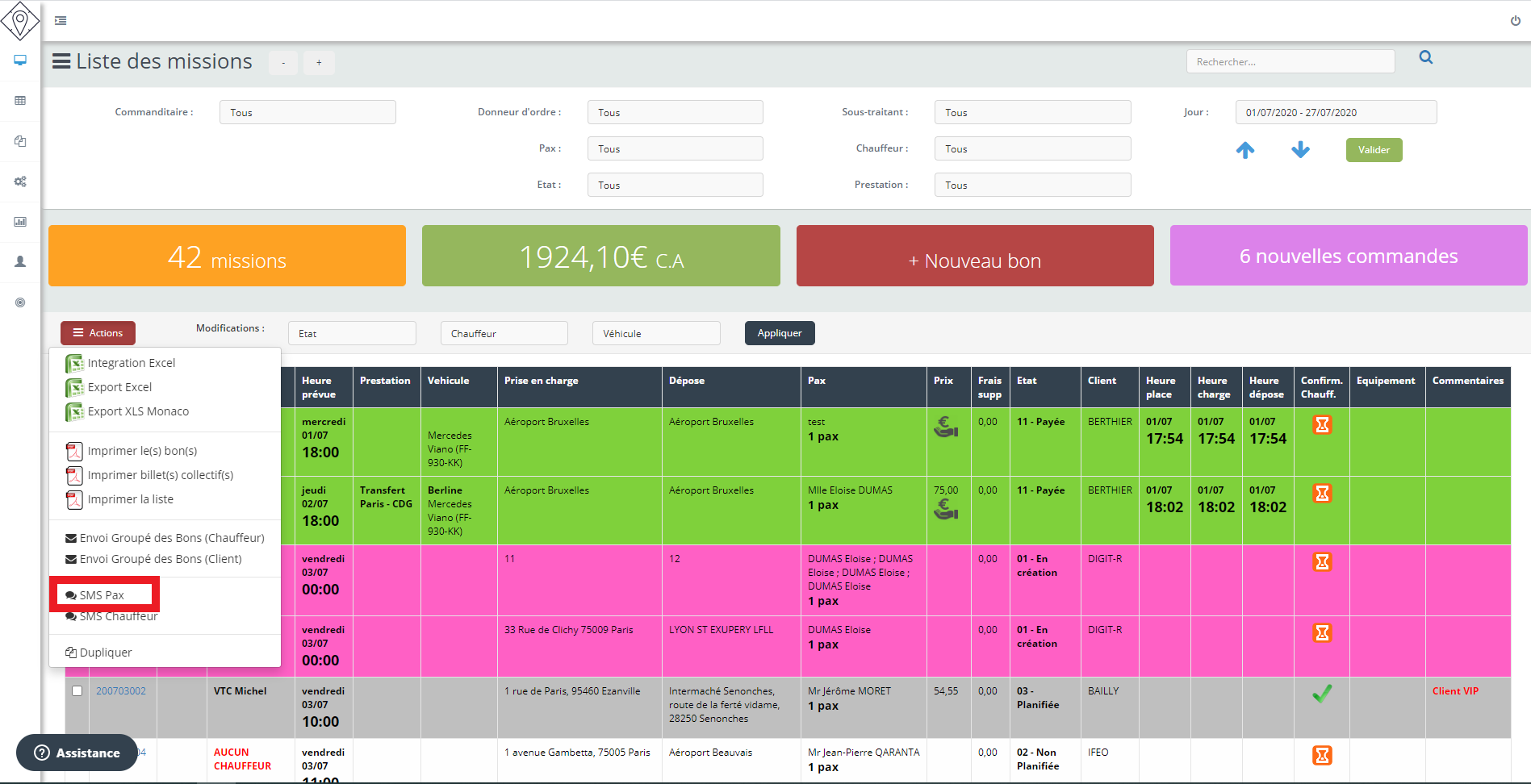Click the blue down arrow icon

[x=1300, y=150]
